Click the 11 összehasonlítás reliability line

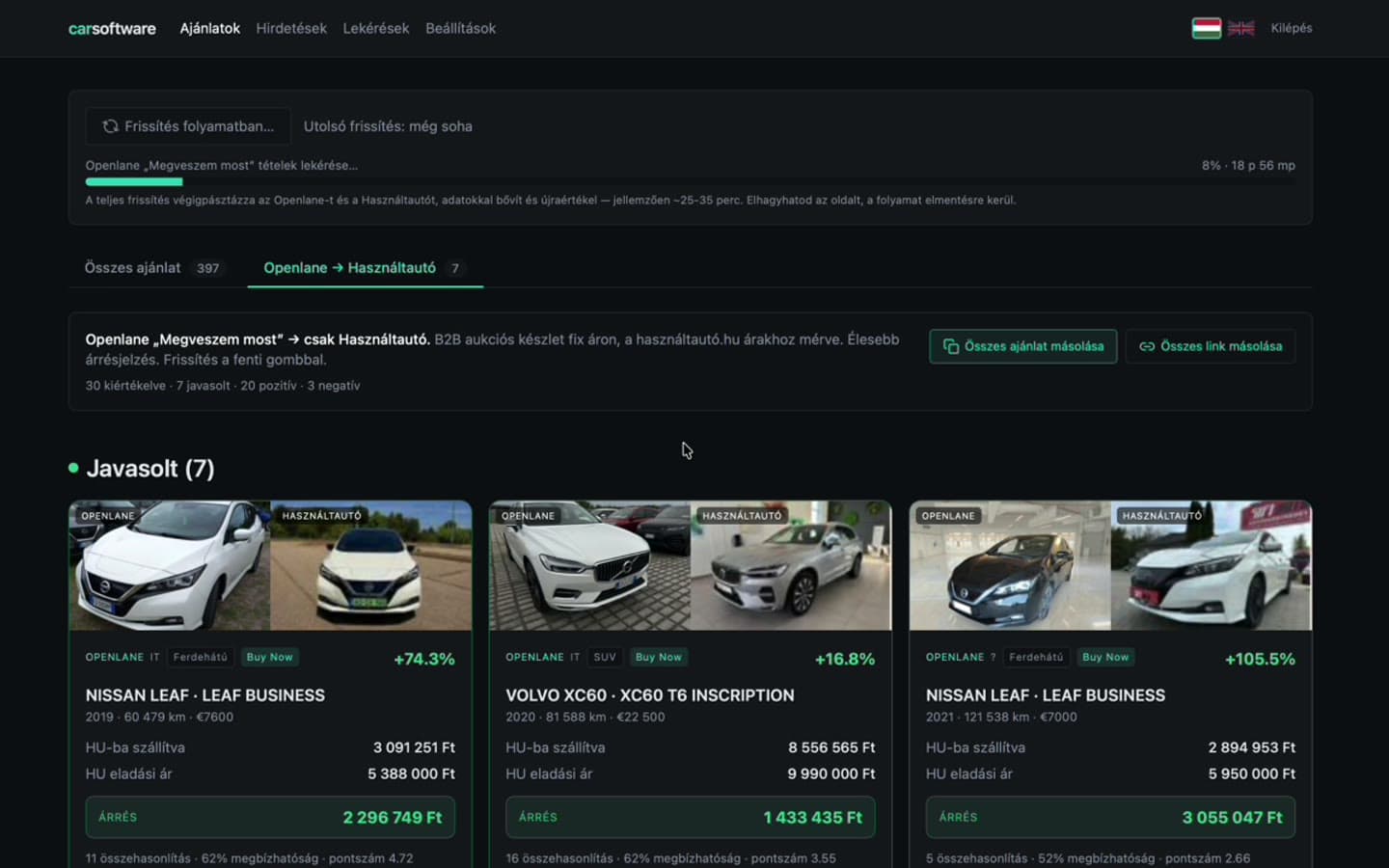pos(249,858)
